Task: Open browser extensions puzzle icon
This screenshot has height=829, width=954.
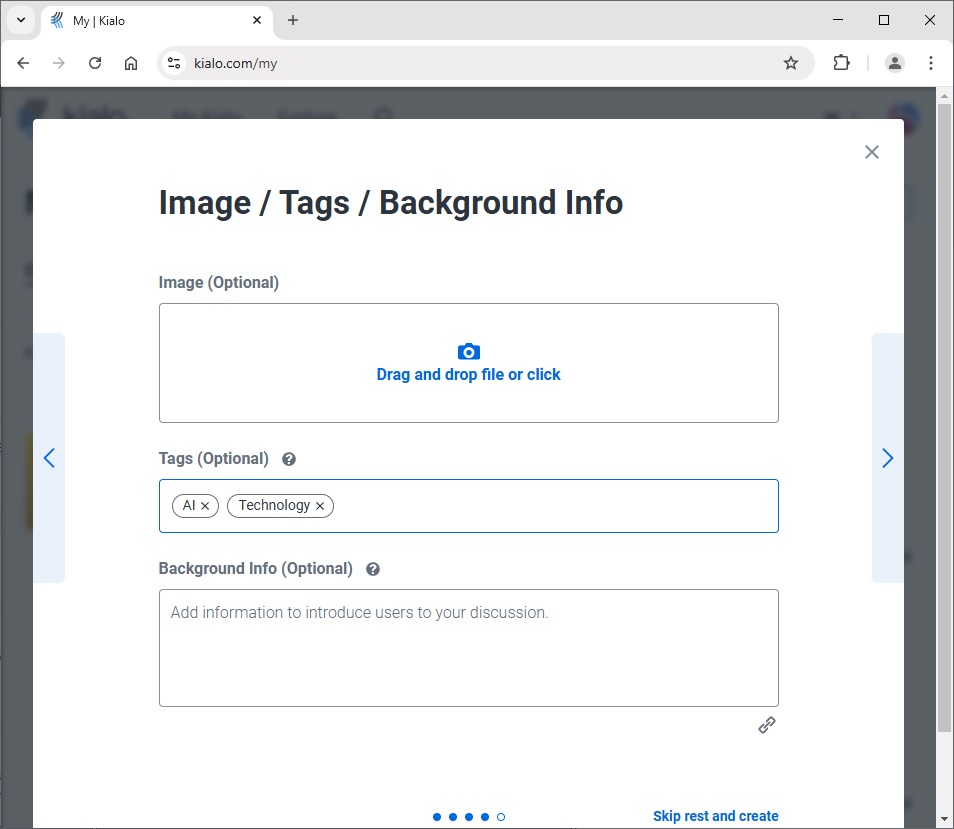Action: coord(841,63)
